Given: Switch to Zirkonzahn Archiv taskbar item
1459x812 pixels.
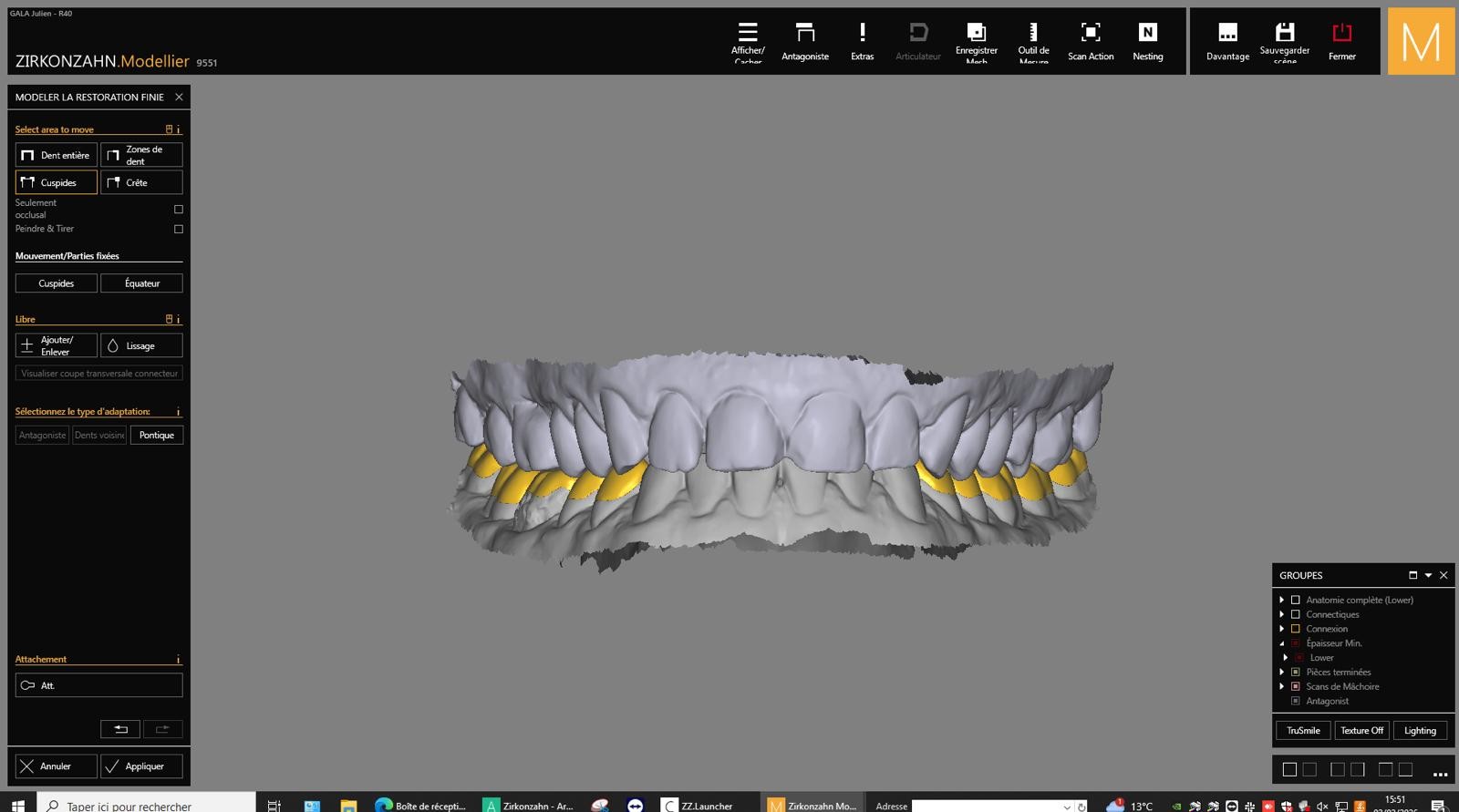Looking at the screenshot, I should 529,805.
